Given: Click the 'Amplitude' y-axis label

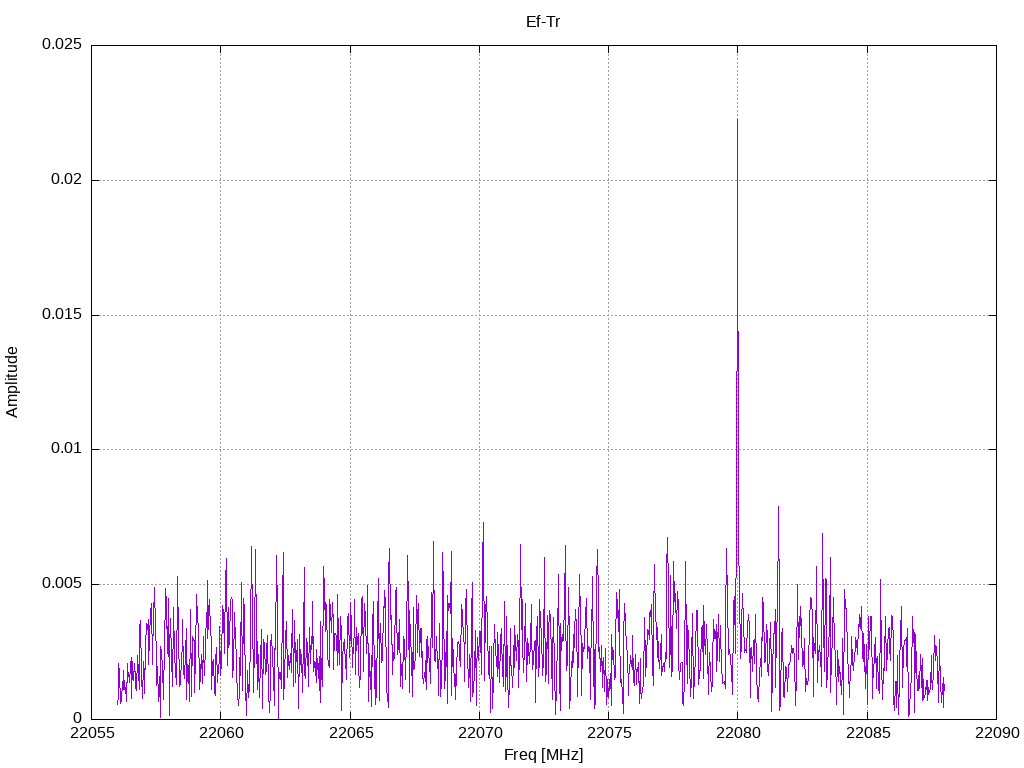Looking at the screenshot, I should pos(12,381).
